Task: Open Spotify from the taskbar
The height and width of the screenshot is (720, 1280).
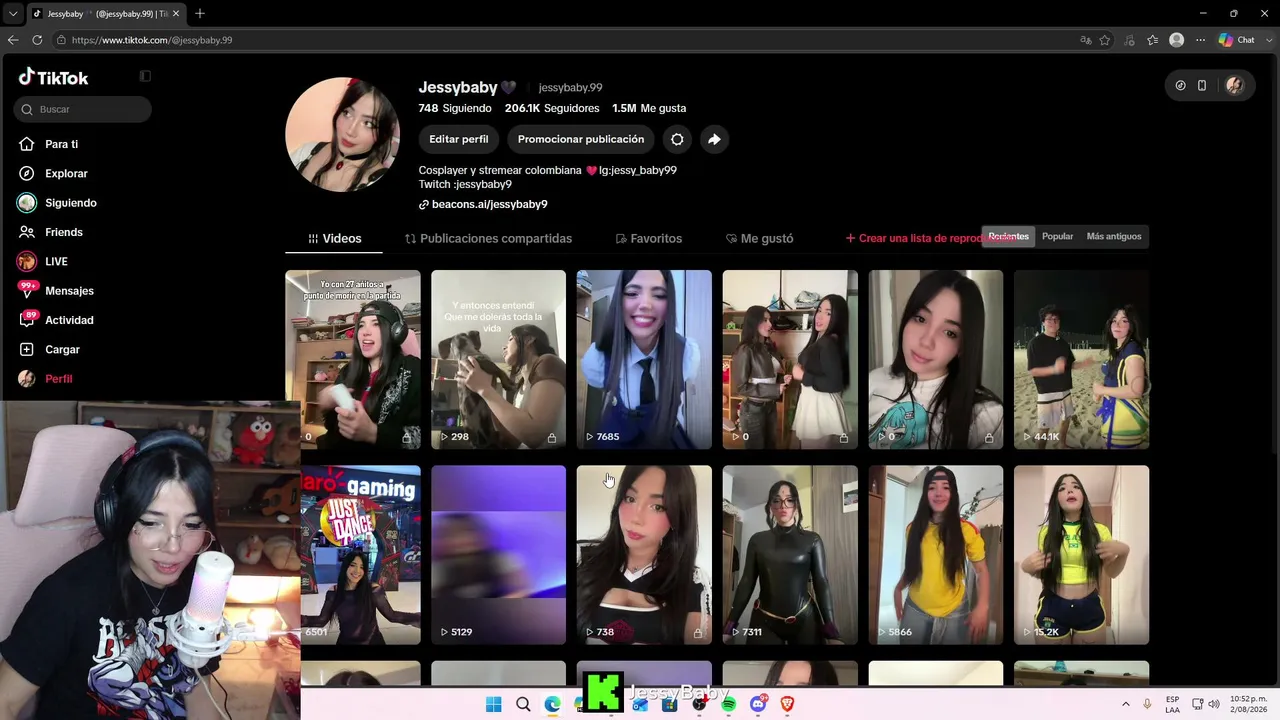Action: click(728, 705)
